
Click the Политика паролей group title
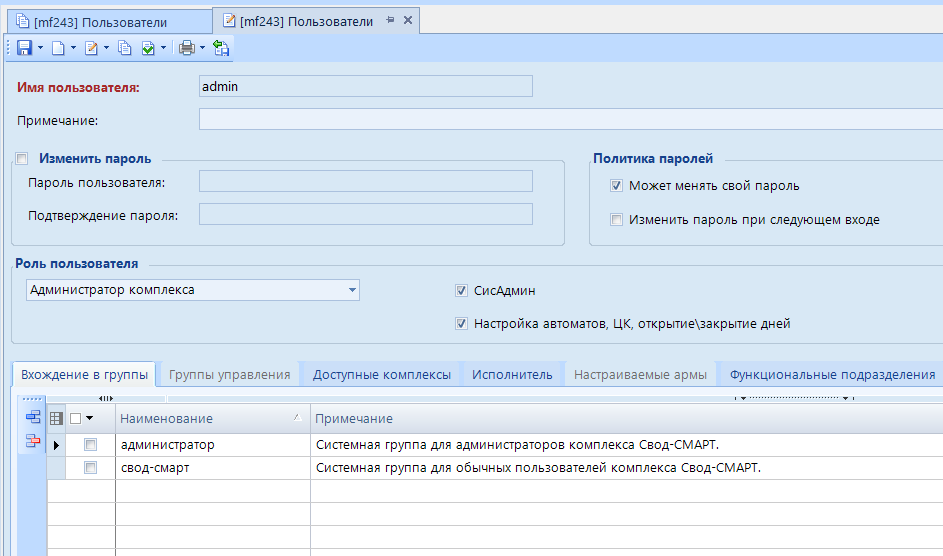653,159
